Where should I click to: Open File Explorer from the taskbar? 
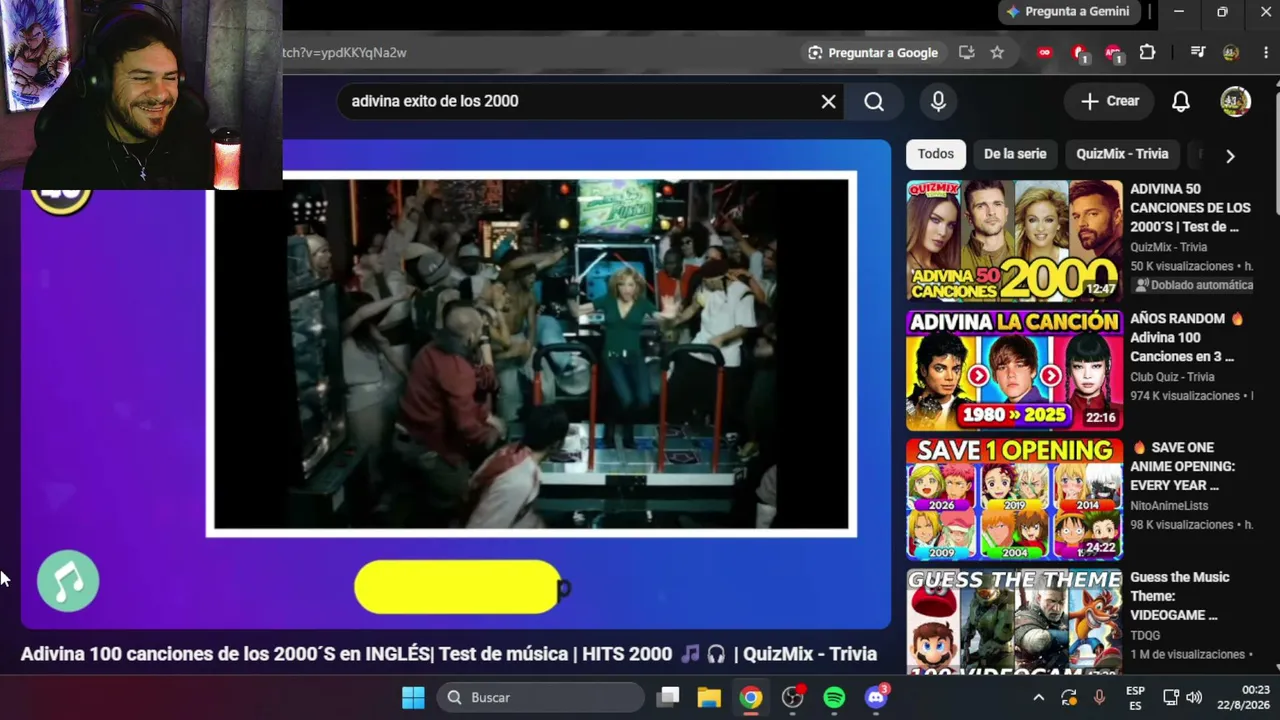(709, 697)
